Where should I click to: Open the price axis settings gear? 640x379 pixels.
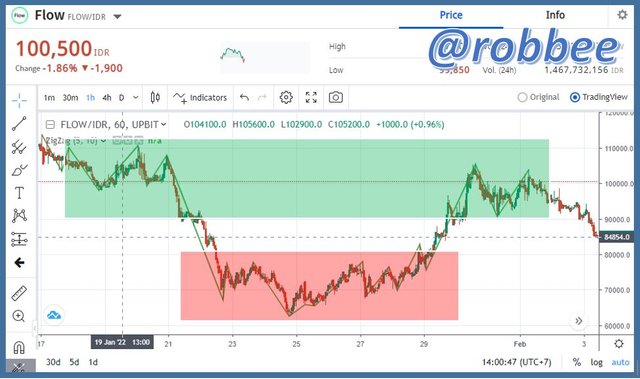[x=619, y=344]
